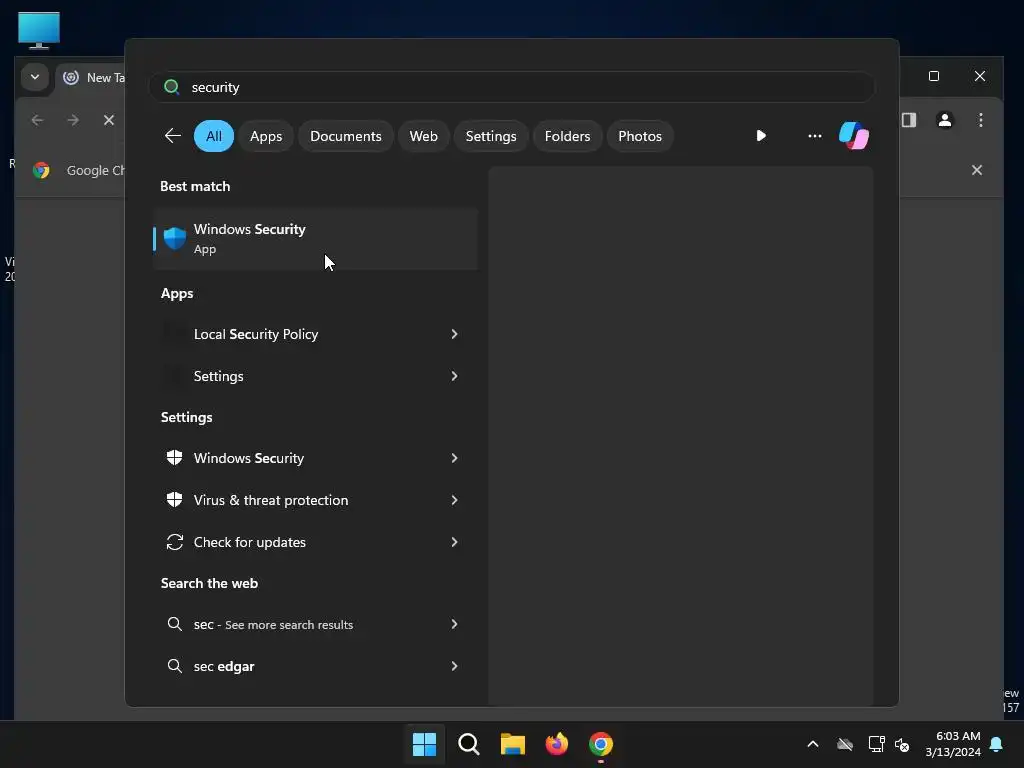Click Google Chrome logo in infobar
Viewport: 1024px width, 768px height.
coord(41,170)
